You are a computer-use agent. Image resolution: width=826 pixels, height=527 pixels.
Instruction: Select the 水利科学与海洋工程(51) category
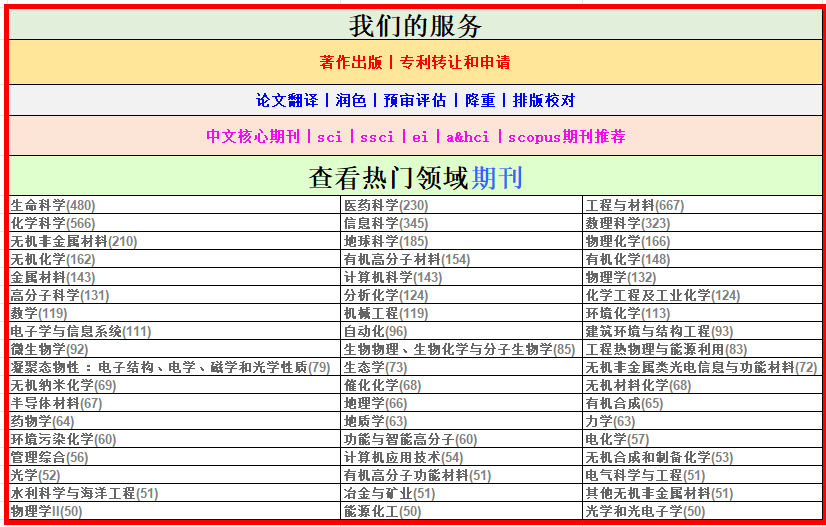(x=84, y=493)
